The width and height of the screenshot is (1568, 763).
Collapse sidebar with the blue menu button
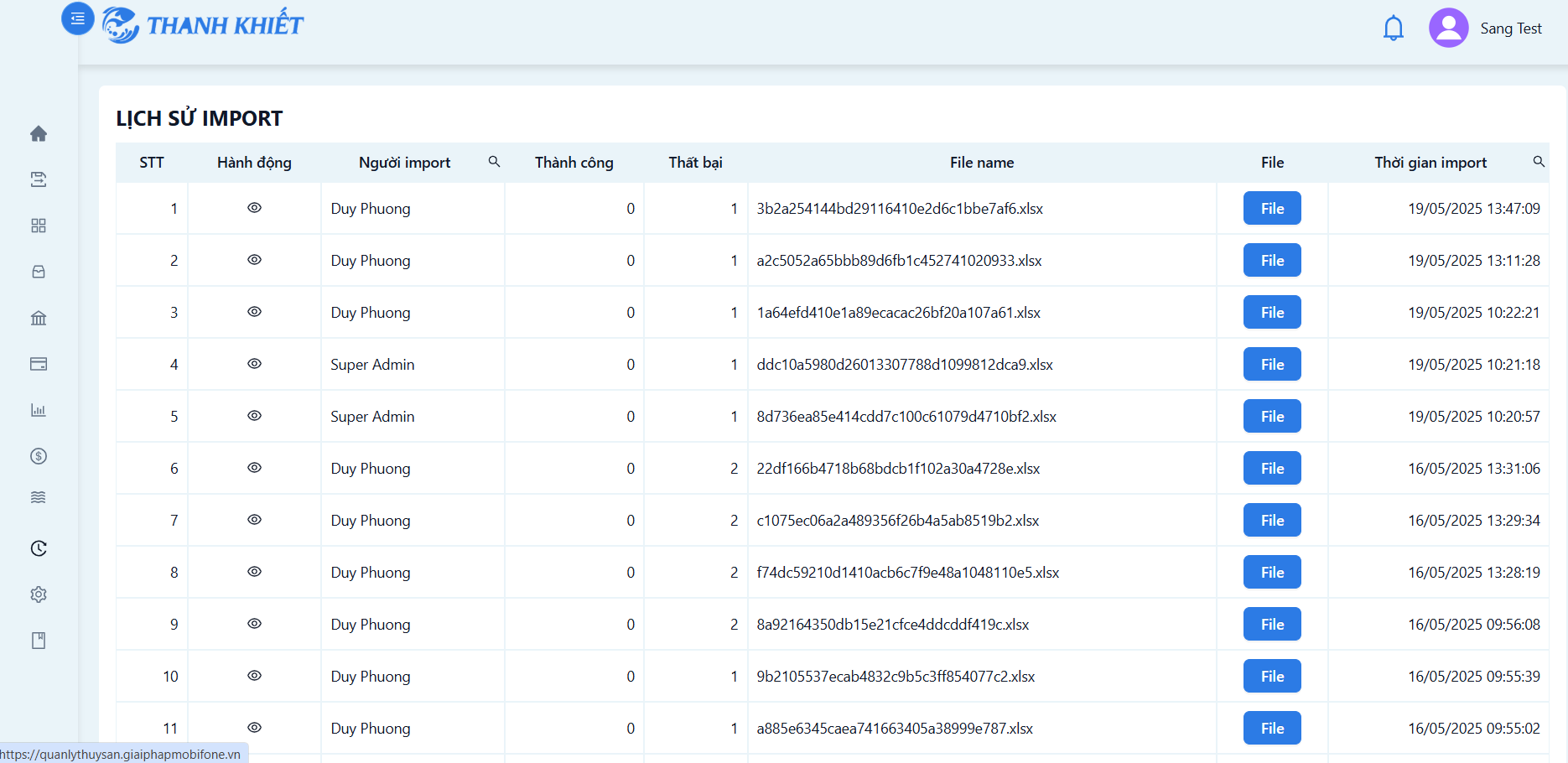click(x=78, y=18)
